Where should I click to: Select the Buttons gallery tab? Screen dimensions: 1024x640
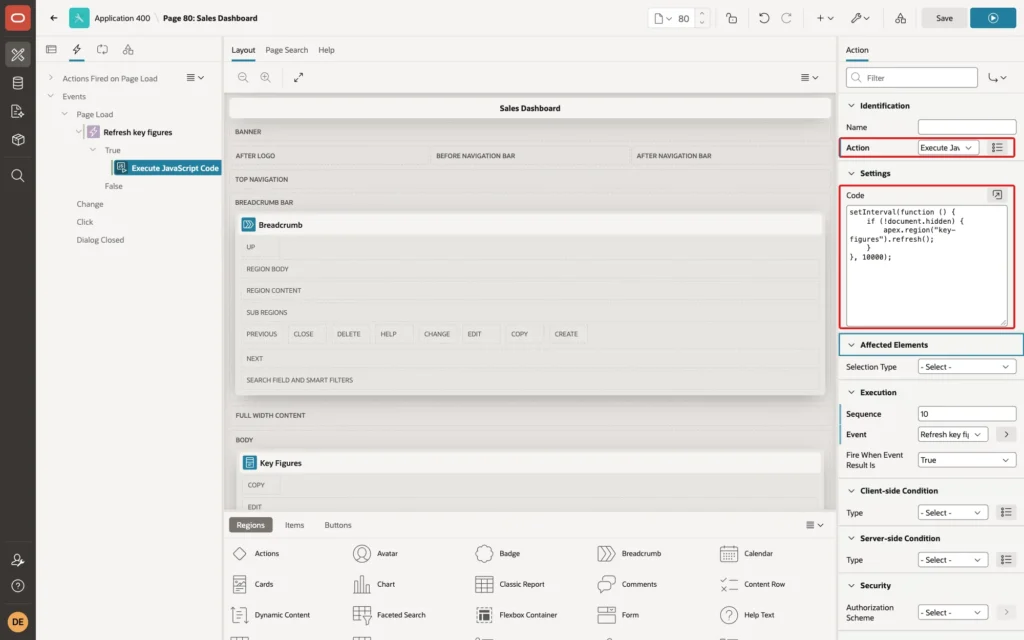(x=338, y=525)
